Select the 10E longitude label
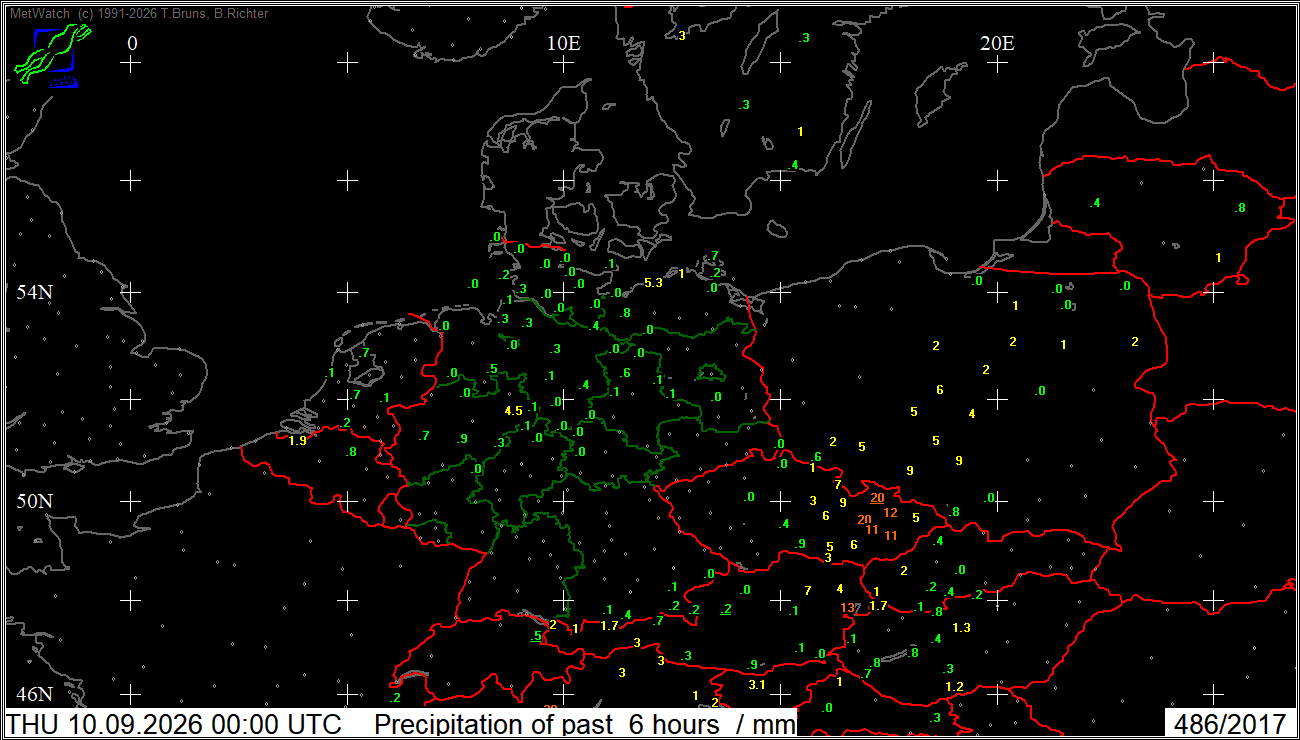 (x=563, y=43)
